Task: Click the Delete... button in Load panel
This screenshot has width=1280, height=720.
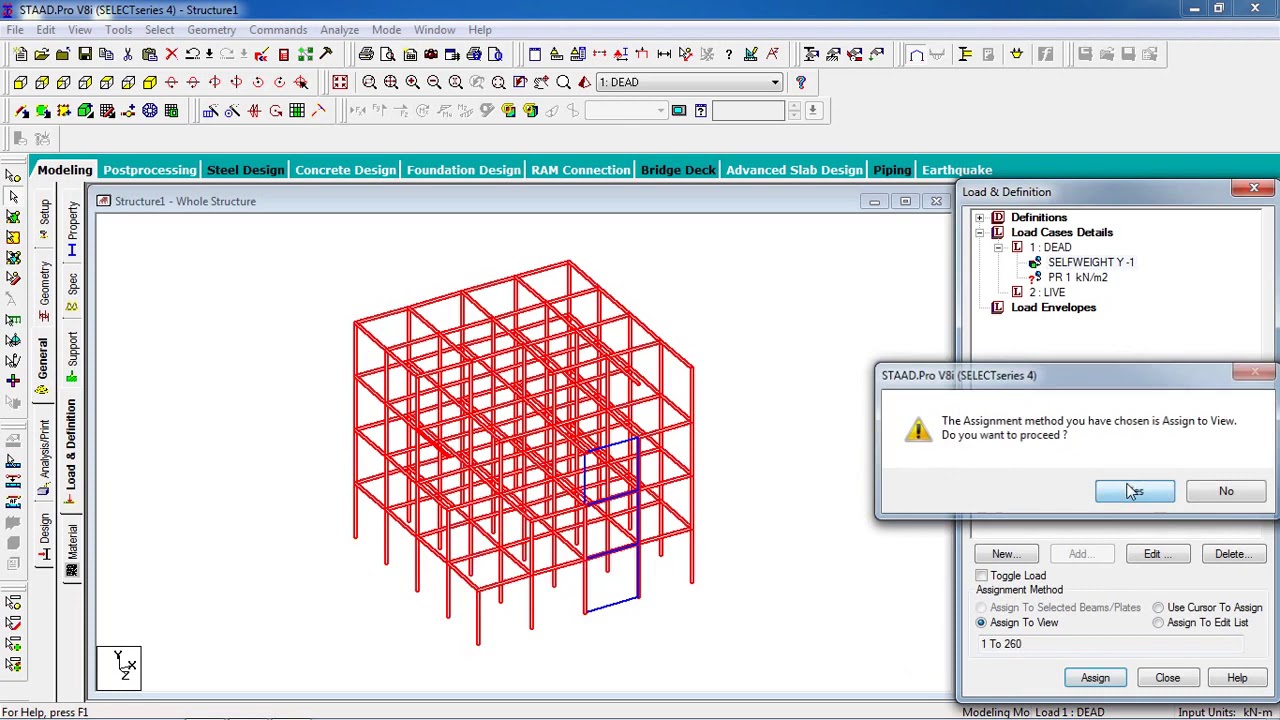Action: pos(1233,554)
